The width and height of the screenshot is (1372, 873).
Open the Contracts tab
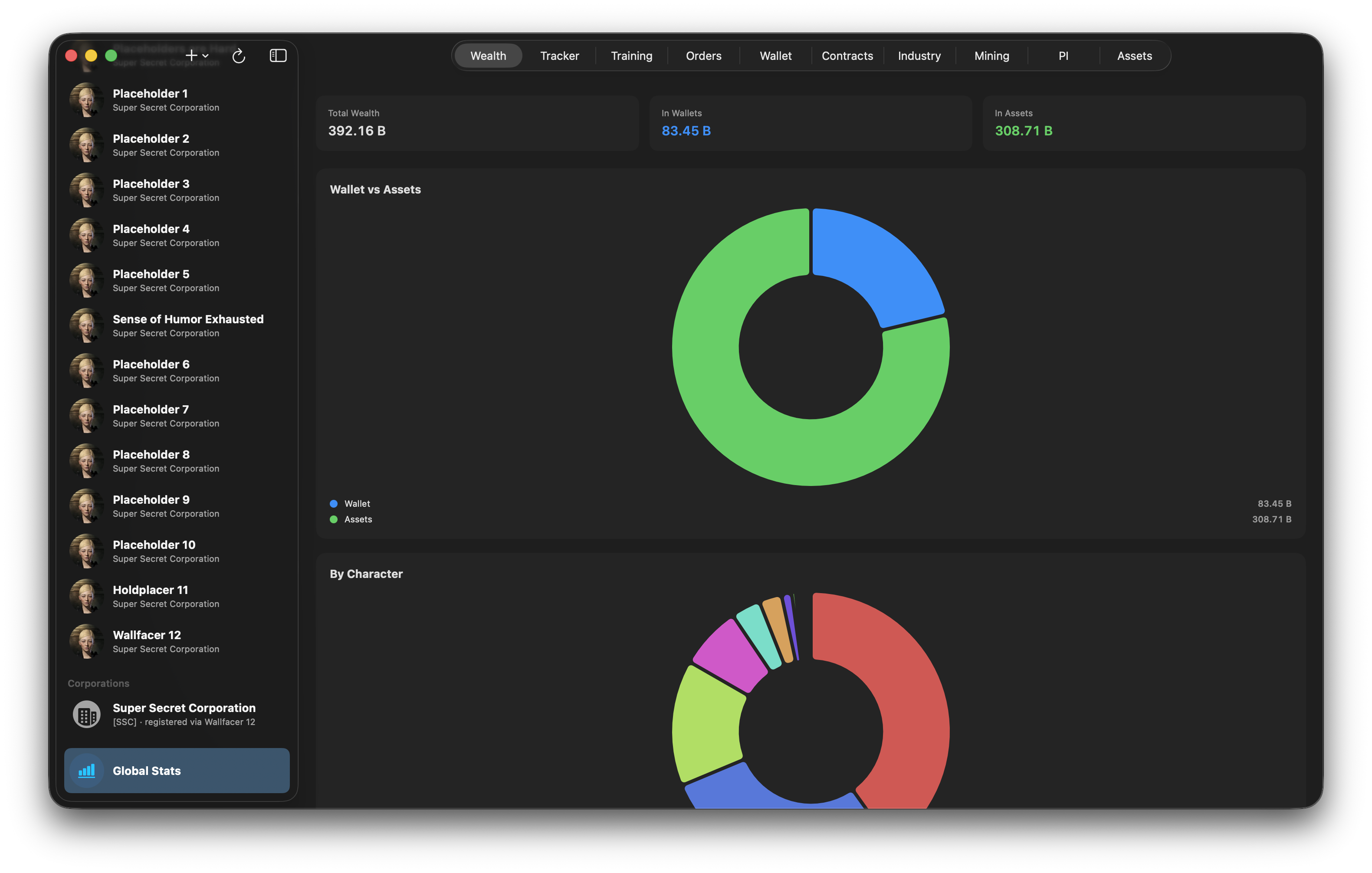(847, 56)
